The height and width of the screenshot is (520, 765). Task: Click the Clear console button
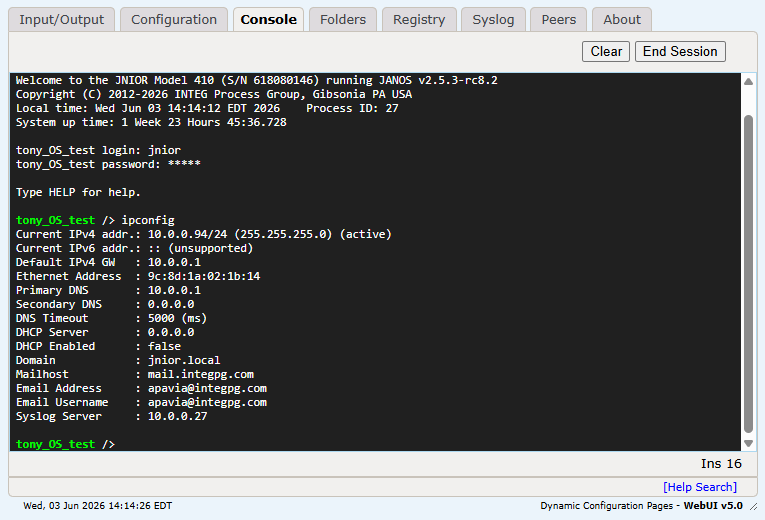coord(606,51)
